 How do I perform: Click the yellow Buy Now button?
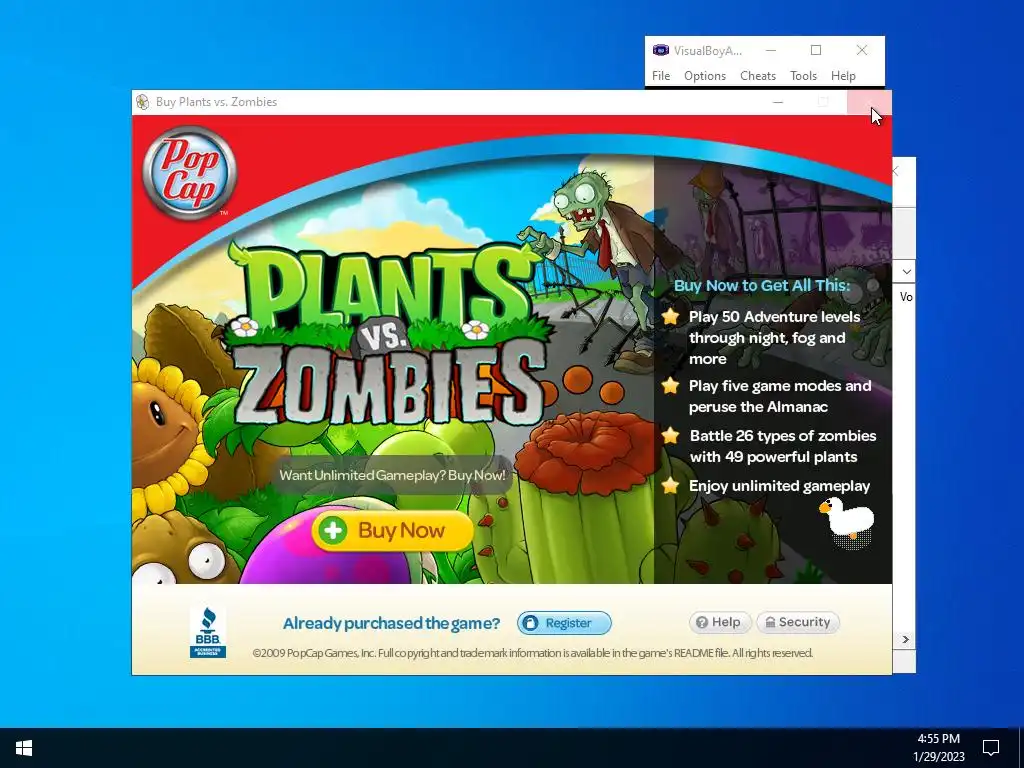click(392, 530)
